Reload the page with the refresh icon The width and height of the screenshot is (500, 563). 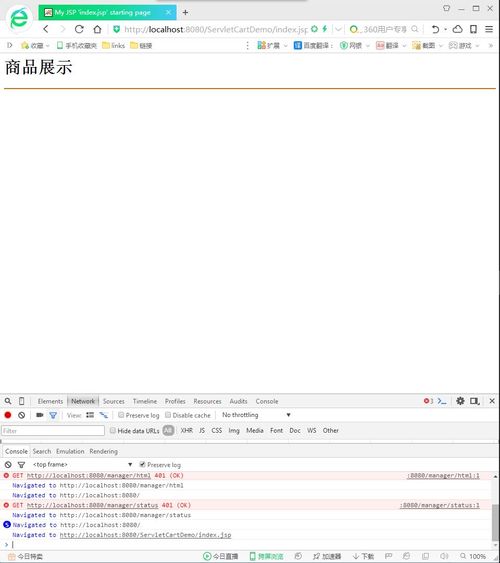click(x=79, y=29)
